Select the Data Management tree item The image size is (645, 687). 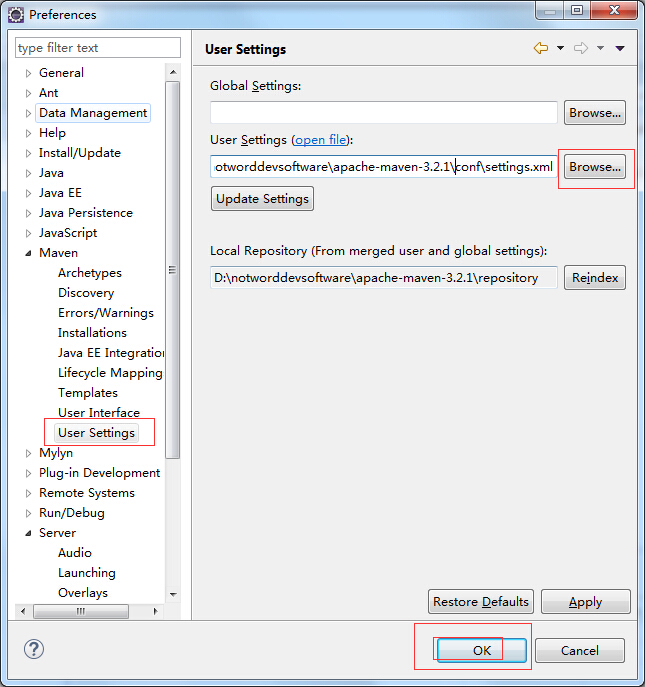click(93, 113)
